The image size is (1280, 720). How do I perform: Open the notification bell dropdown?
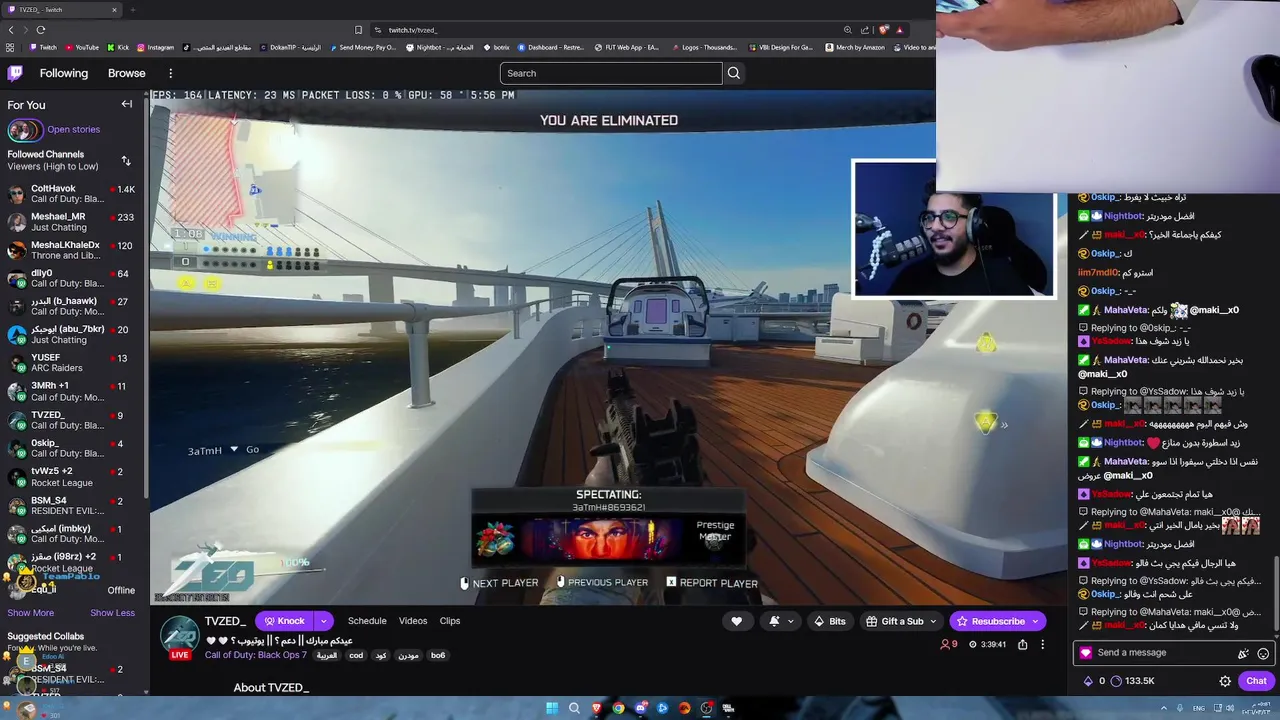[x=781, y=621]
